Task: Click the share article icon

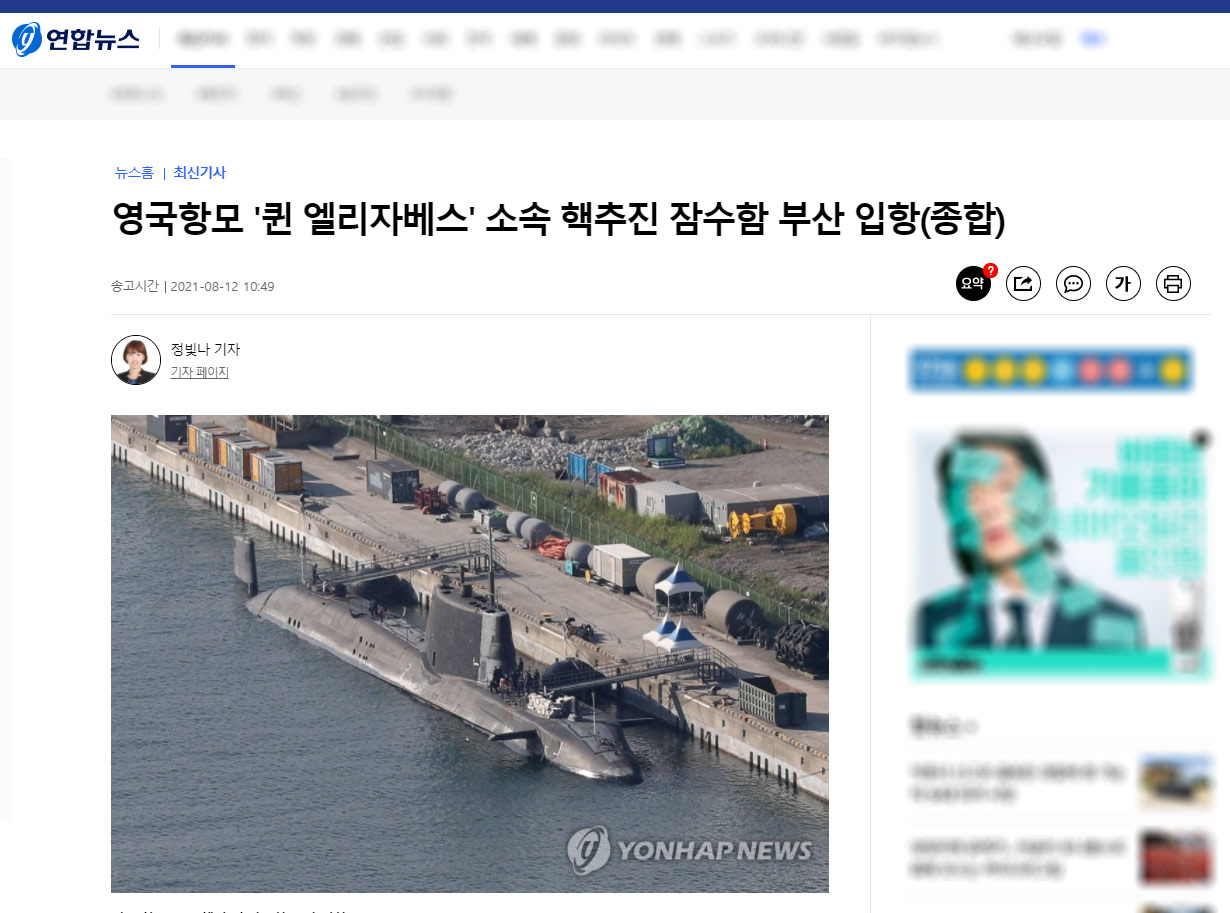Action: [1023, 284]
